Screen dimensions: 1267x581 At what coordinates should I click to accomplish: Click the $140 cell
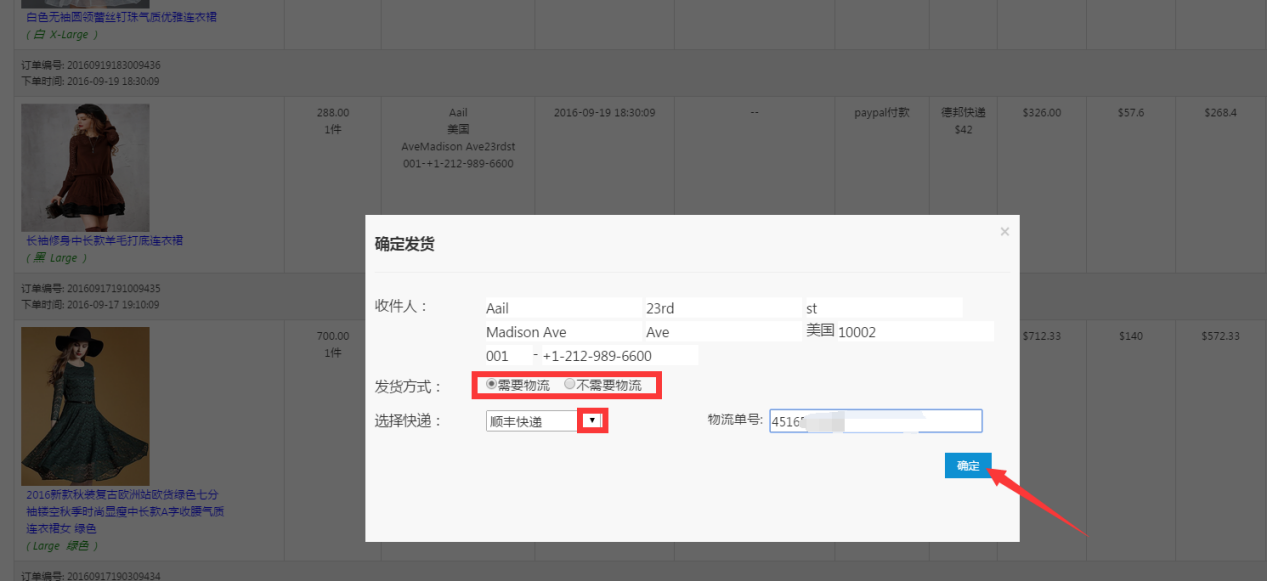pyautogui.click(x=1131, y=336)
